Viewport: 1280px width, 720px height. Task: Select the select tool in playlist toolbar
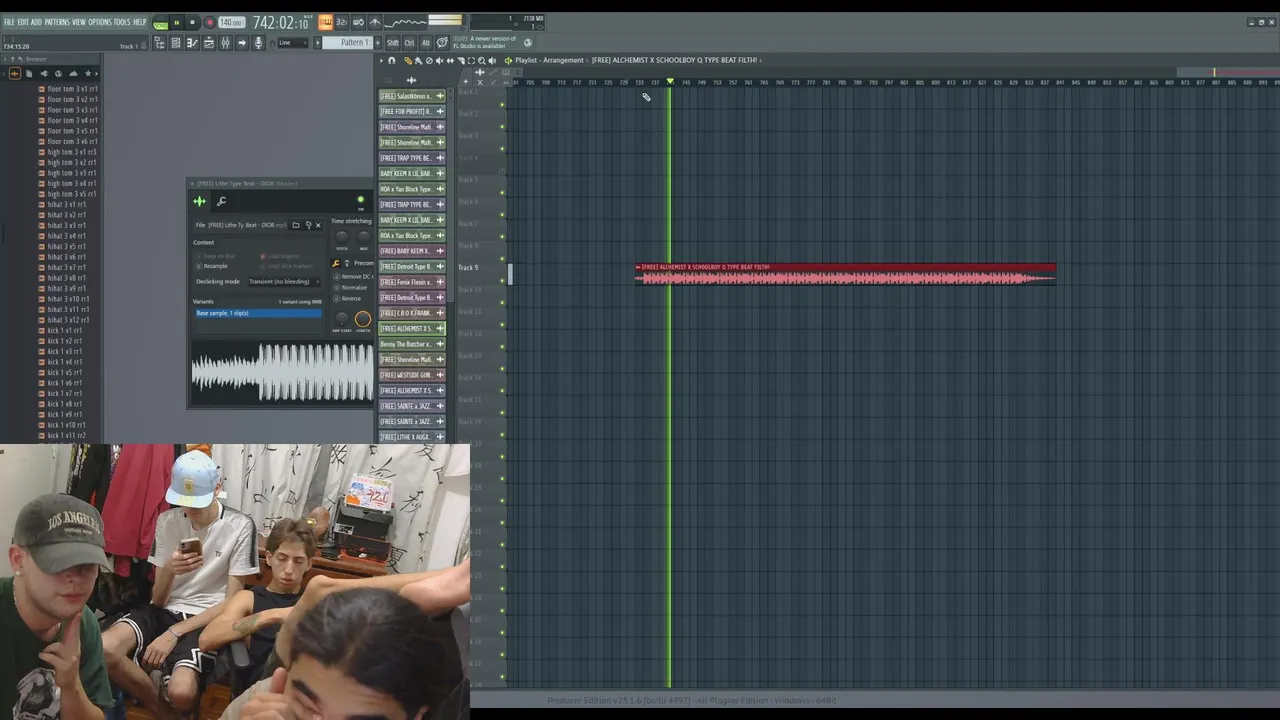pos(470,60)
